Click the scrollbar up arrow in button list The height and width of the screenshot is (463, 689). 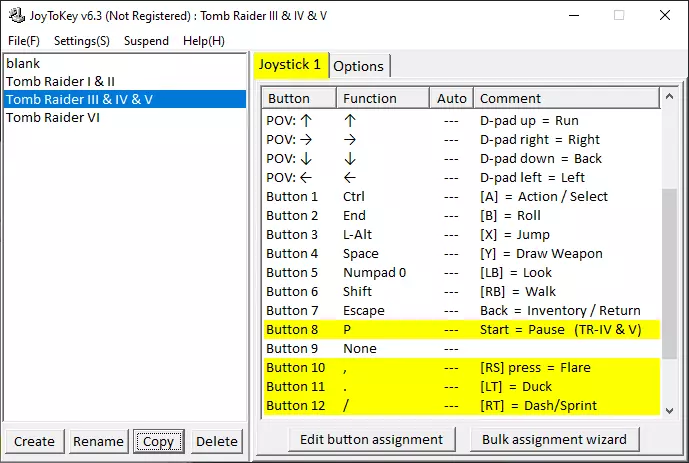click(x=669, y=96)
